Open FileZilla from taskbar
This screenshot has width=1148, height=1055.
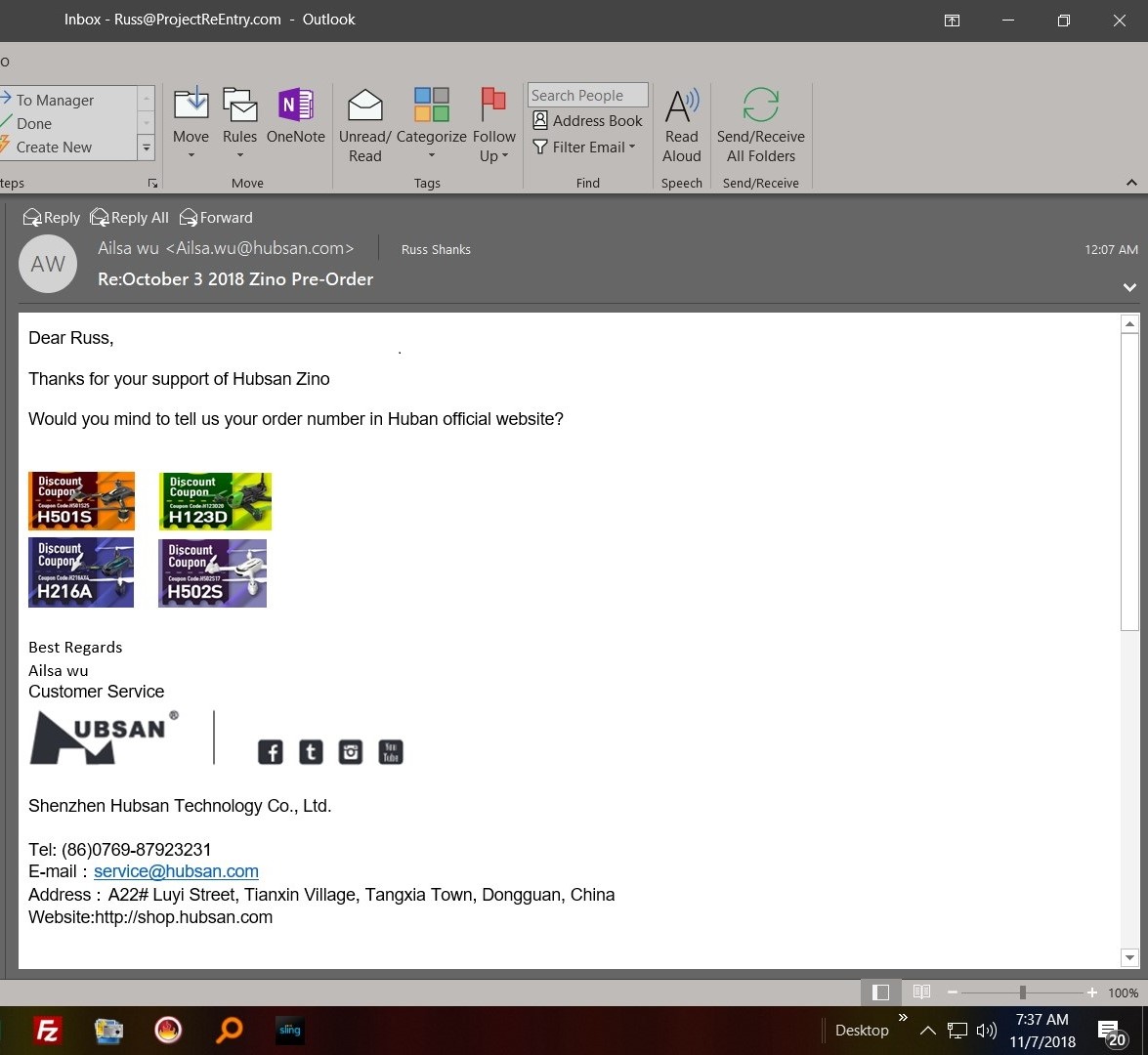tap(48, 1031)
